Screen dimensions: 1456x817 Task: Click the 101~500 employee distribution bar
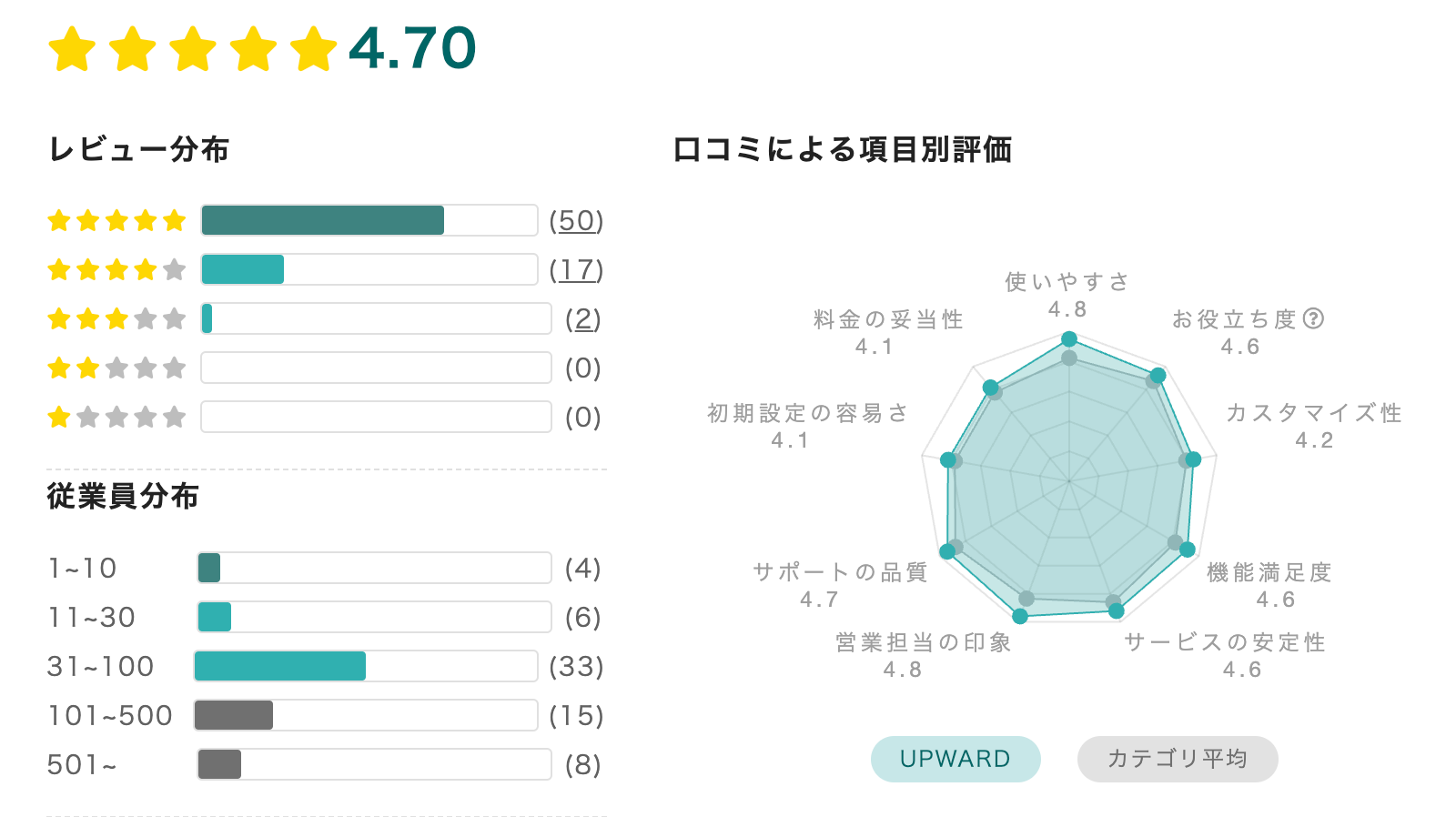(234, 715)
